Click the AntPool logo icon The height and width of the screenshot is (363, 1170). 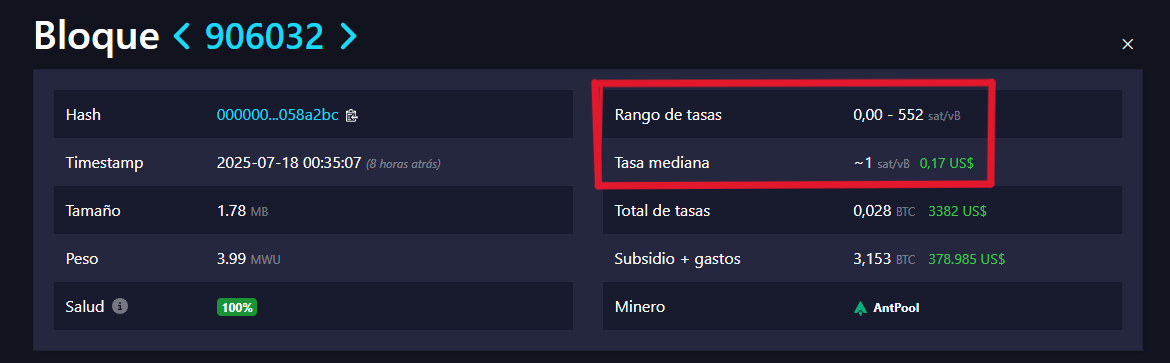click(x=860, y=308)
